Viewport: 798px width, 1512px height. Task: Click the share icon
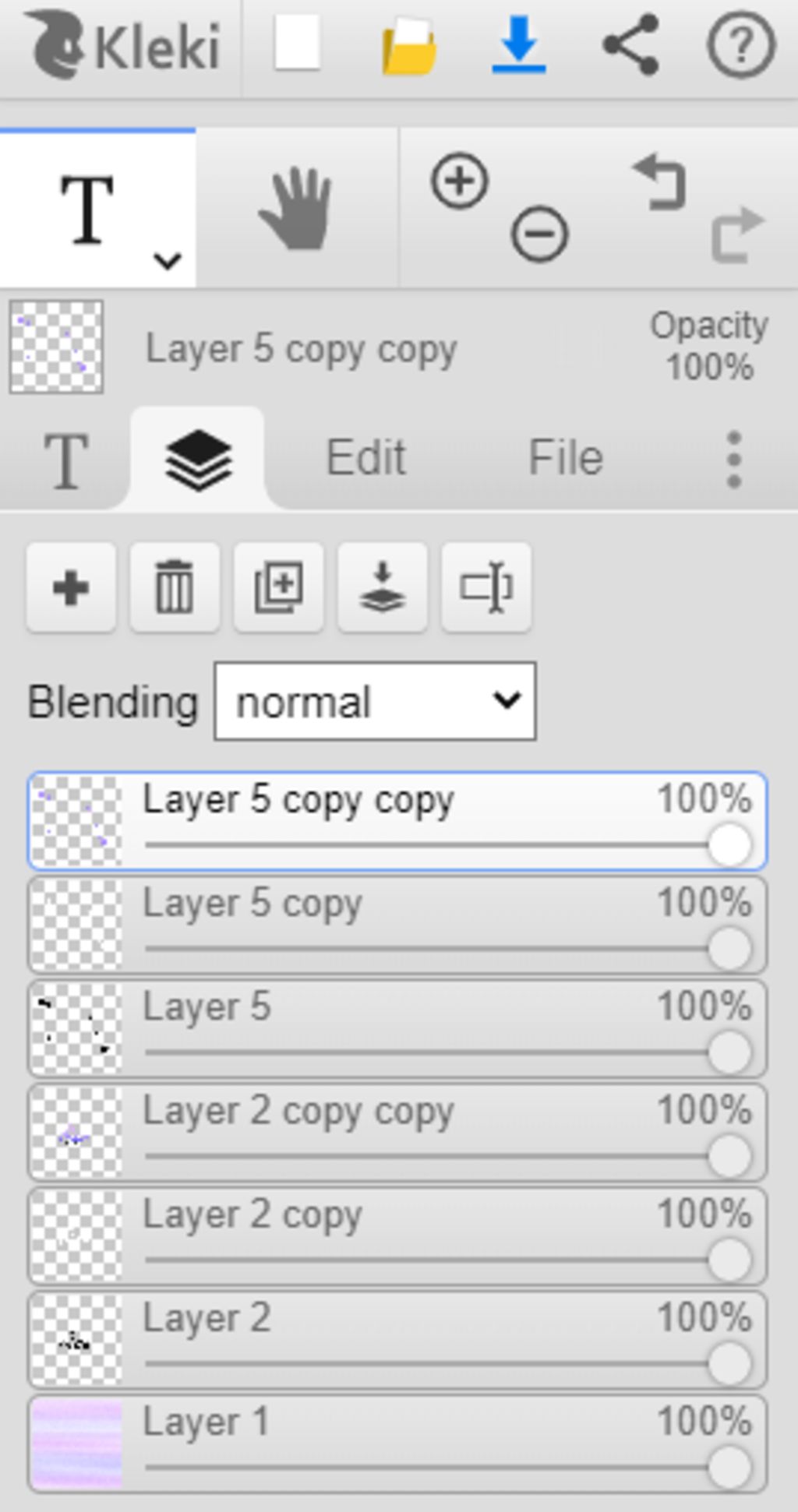point(630,45)
